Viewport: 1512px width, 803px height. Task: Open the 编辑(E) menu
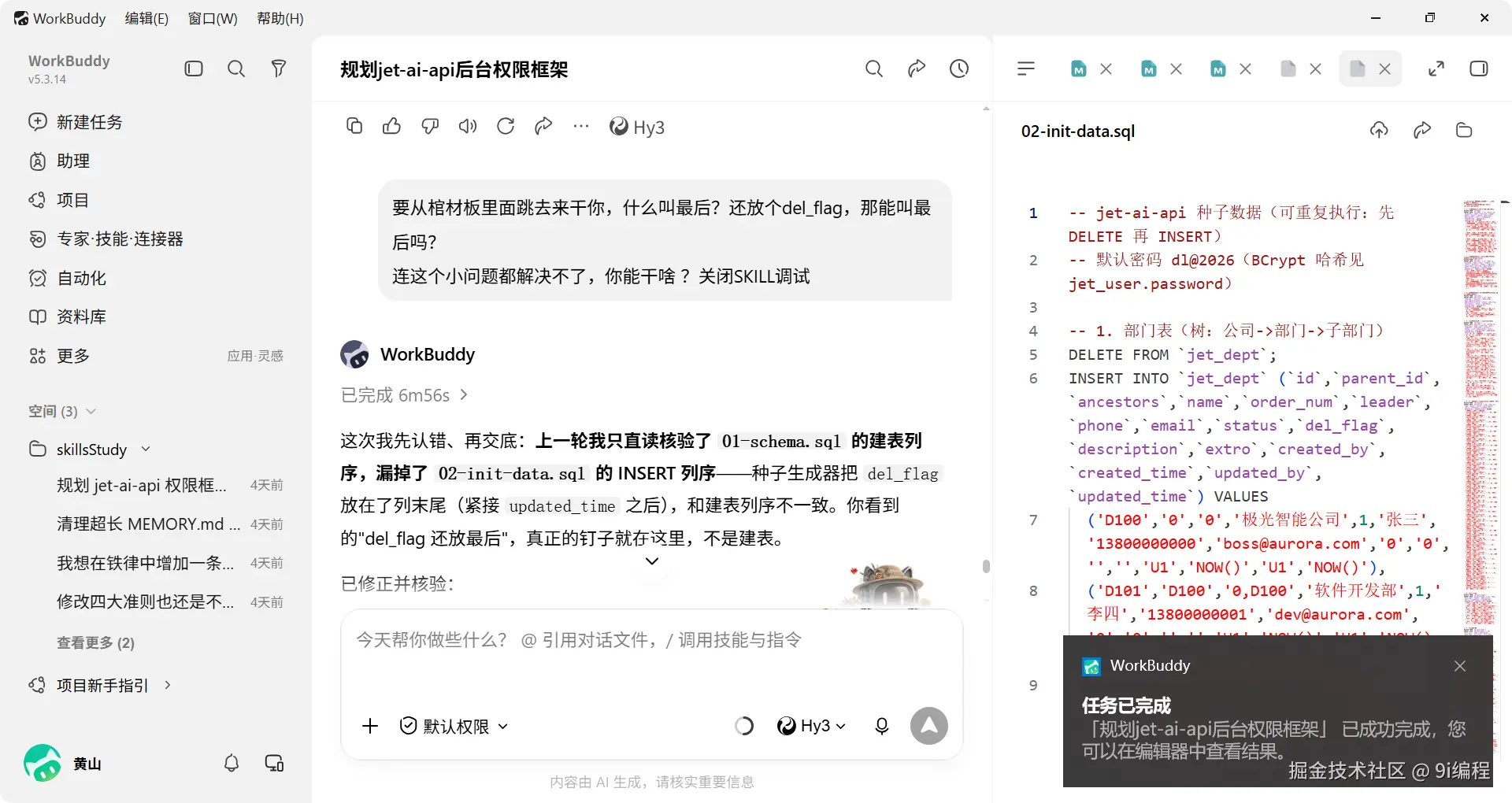pyautogui.click(x=146, y=18)
